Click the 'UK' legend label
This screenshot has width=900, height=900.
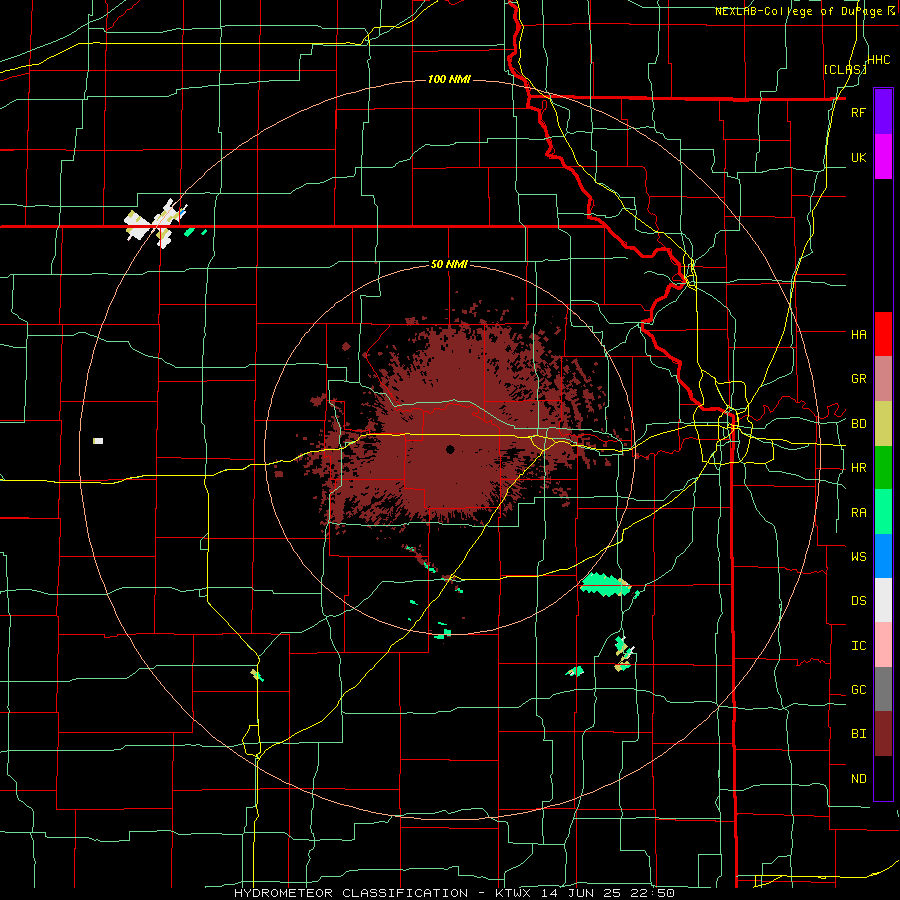tap(858, 157)
